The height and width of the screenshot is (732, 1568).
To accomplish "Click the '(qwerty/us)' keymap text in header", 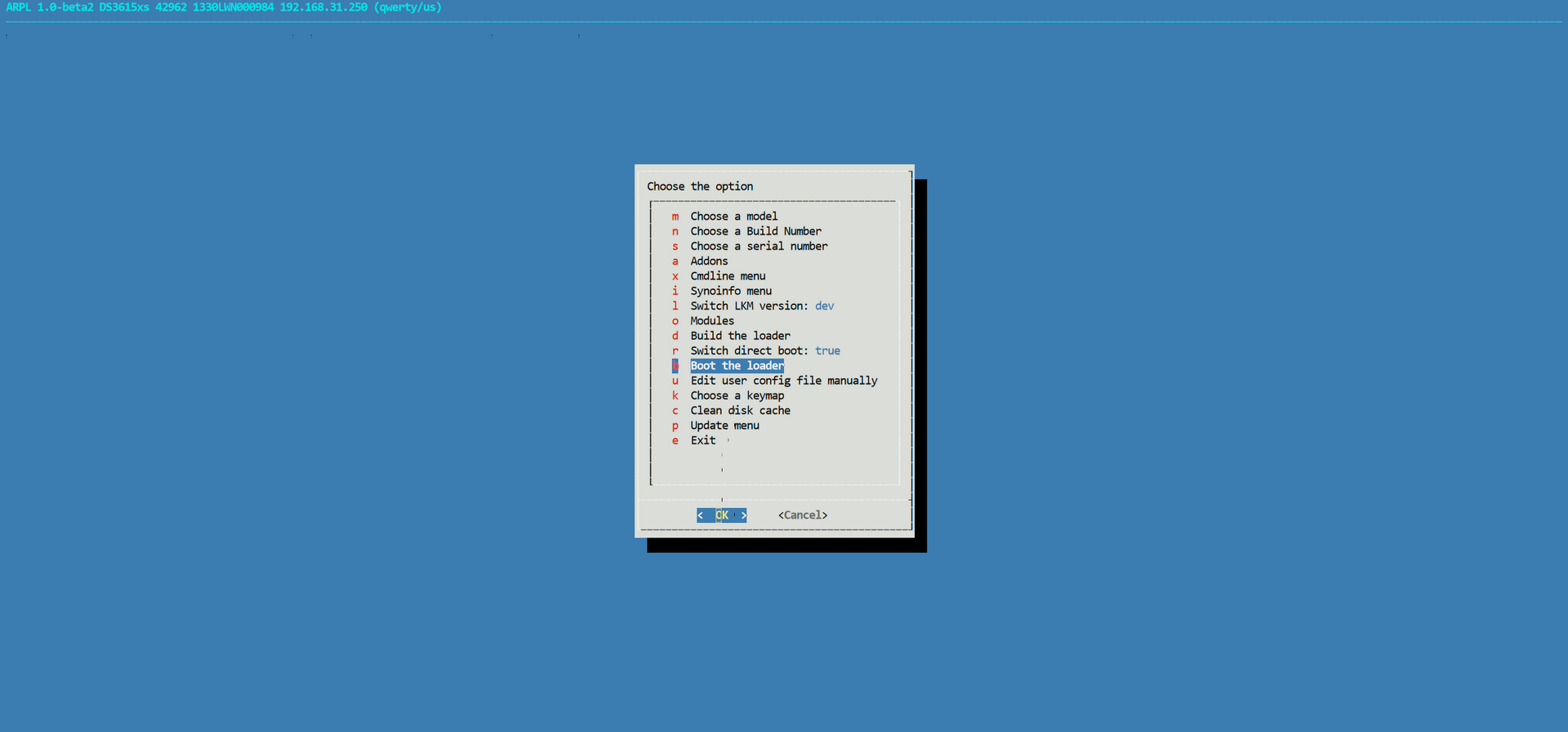I will click(x=408, y=7).
